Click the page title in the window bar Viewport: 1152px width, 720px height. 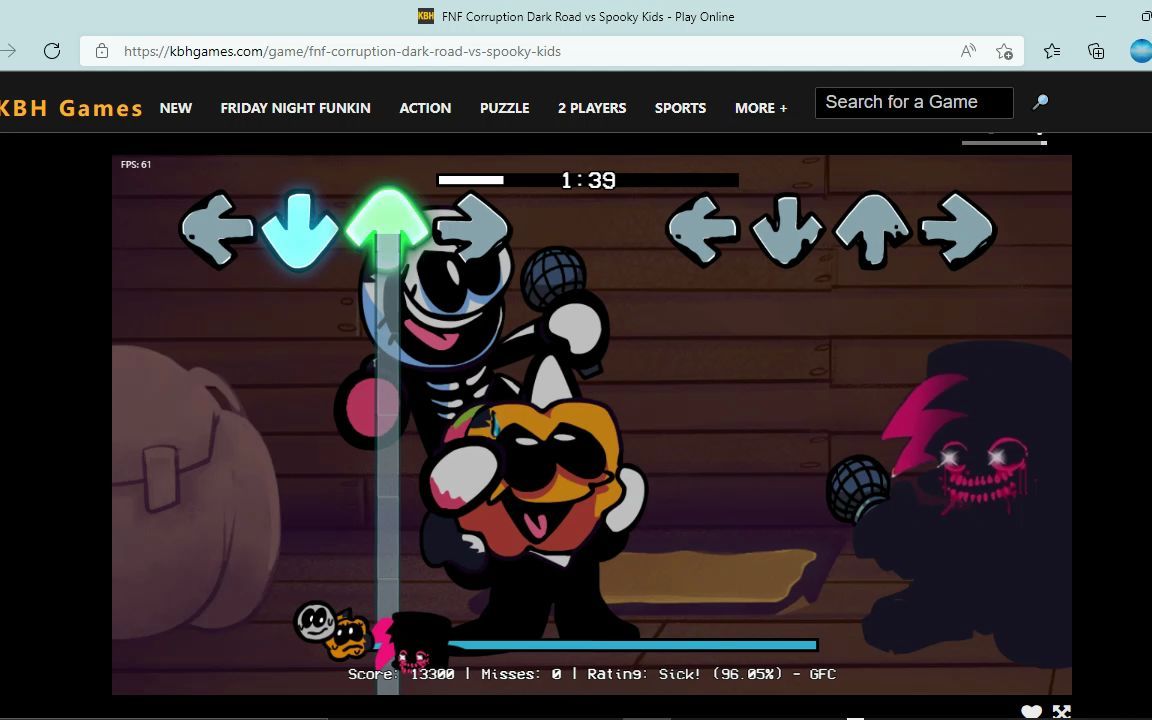(x=588, y=16)
